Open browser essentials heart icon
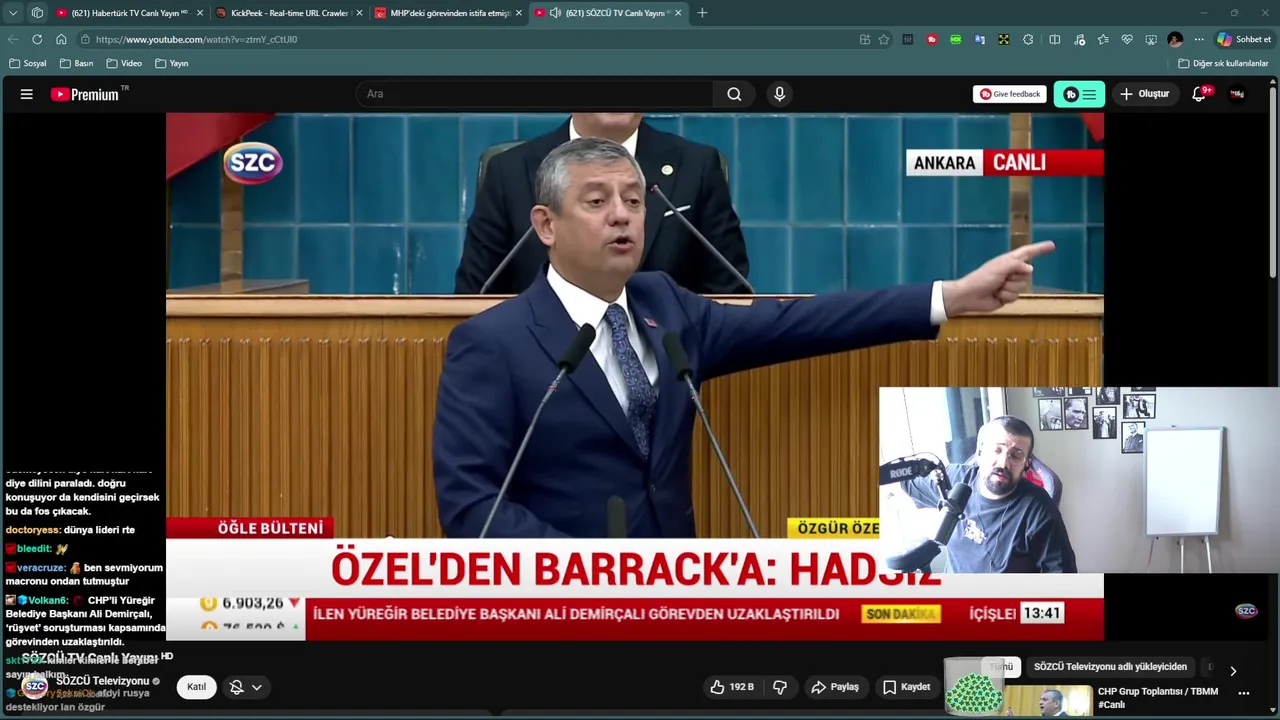 click(1127, 39)
